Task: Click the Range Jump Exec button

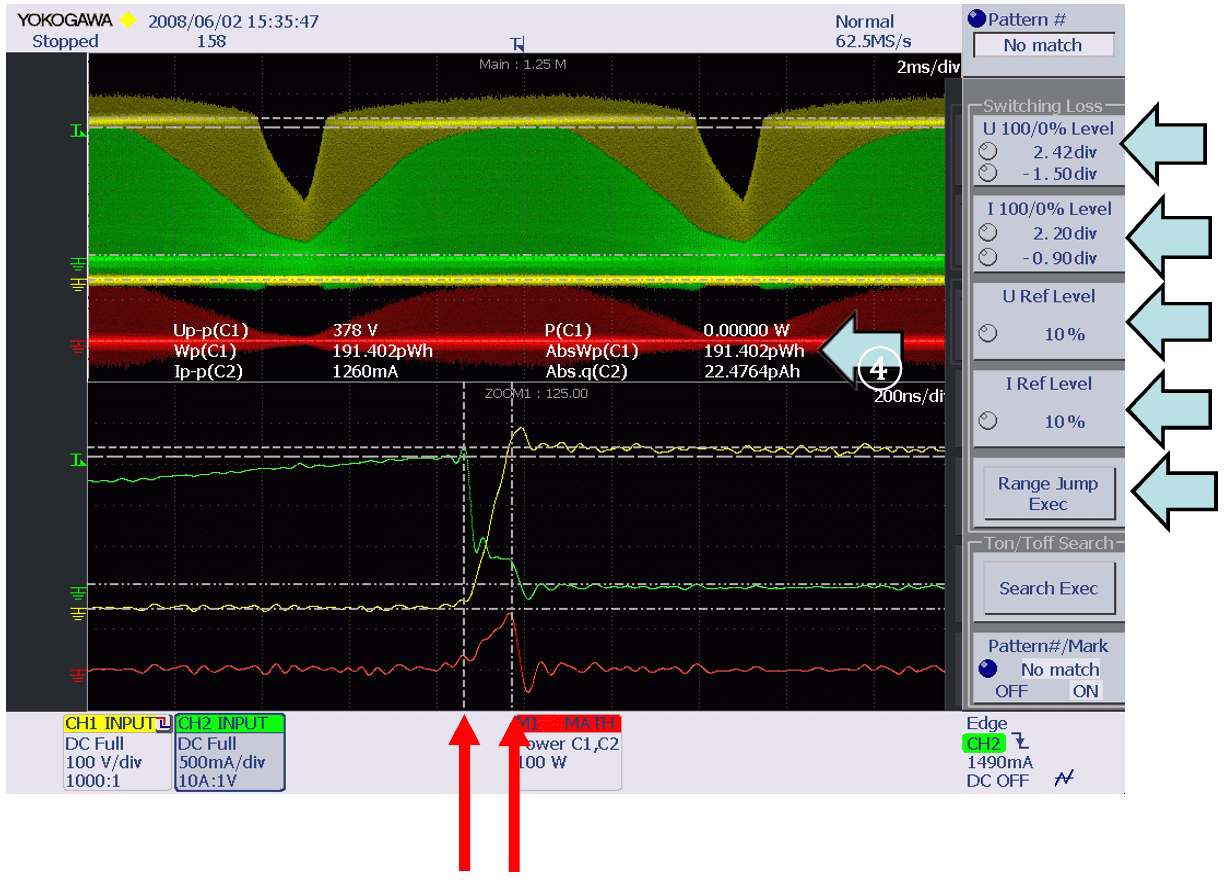Action: (x=1048, y=494)
